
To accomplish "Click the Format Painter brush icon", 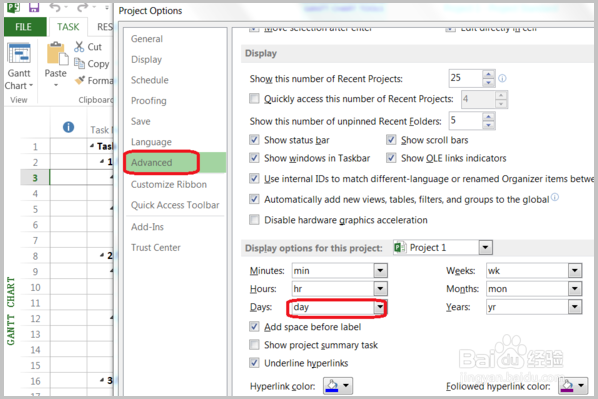I will [x=80, y=80].
